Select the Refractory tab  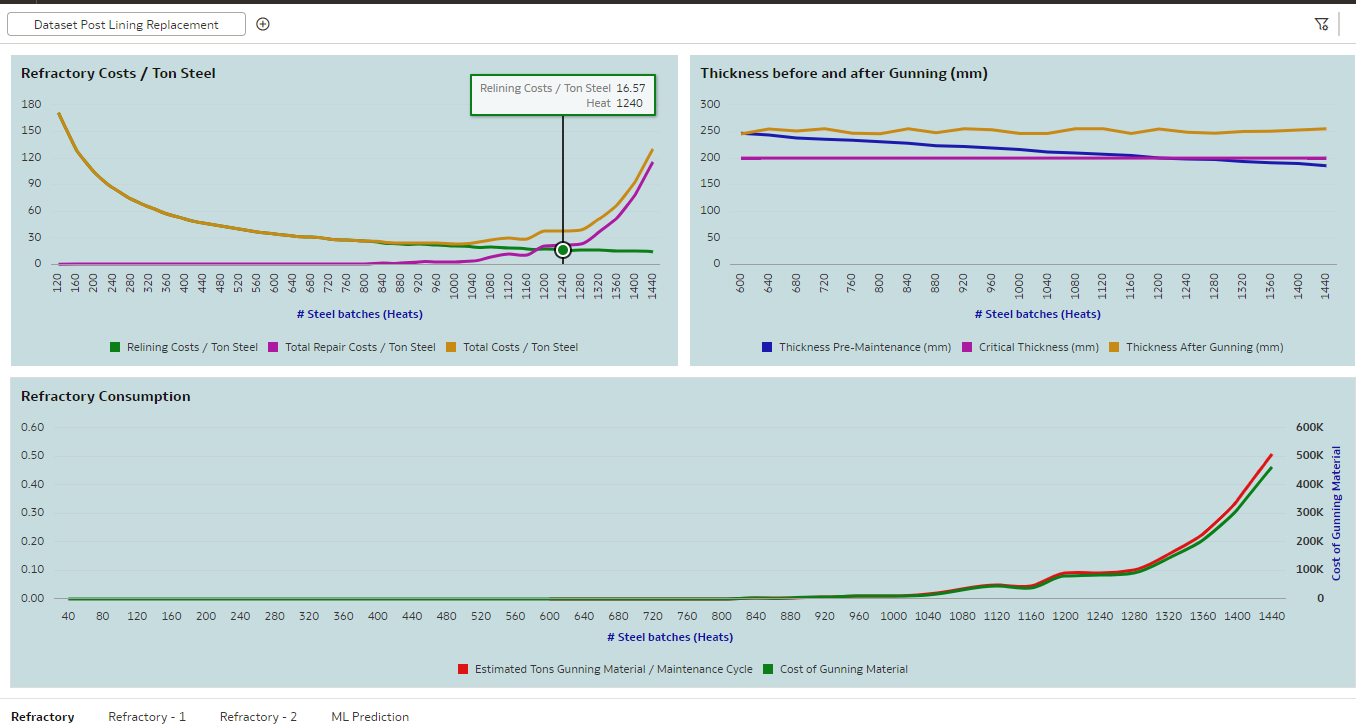(41, 716)
